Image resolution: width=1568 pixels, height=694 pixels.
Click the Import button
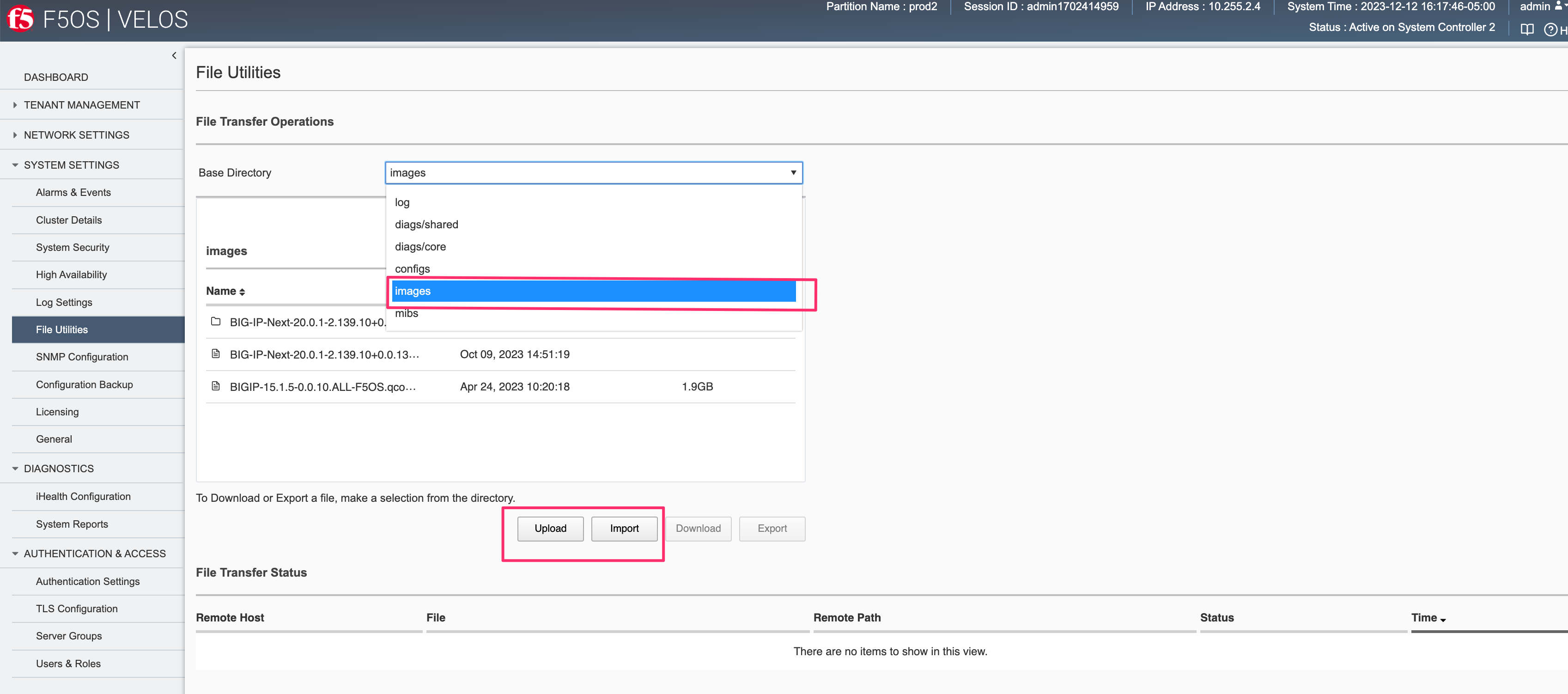pyautogui.click(x=624, y=529)
